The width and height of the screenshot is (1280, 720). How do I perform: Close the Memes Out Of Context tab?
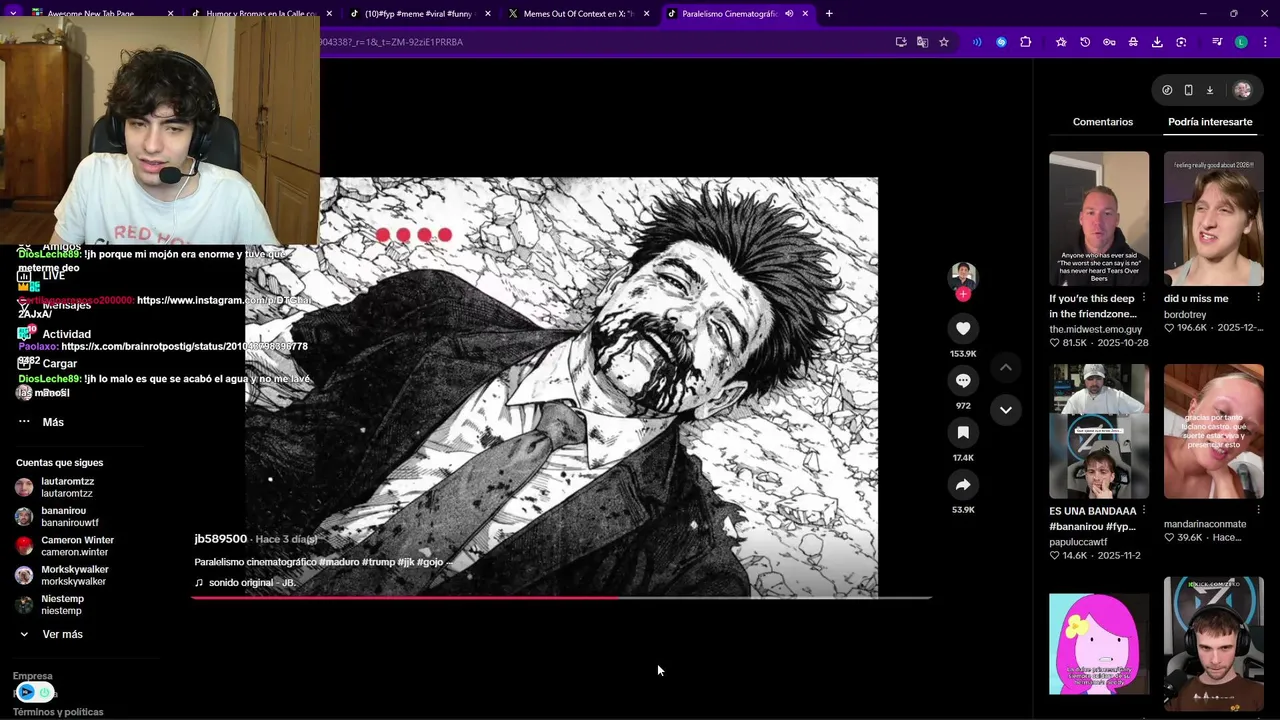(646, 14)
